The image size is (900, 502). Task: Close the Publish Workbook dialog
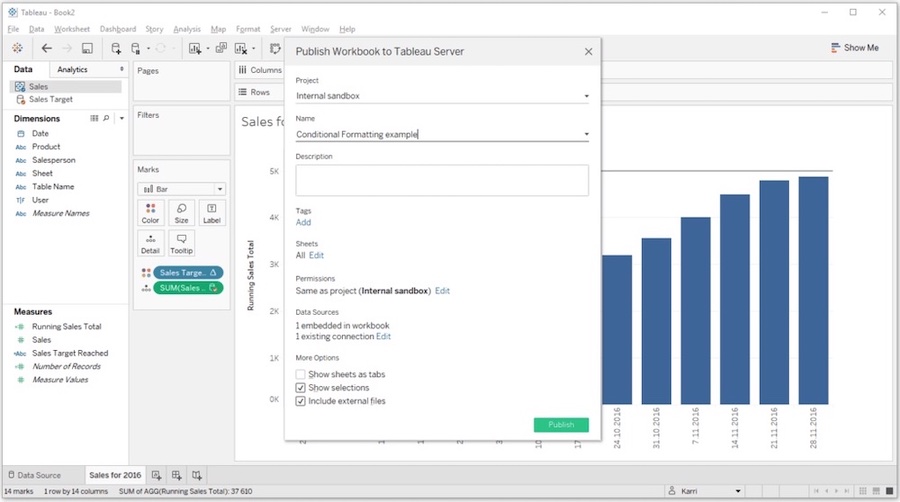[588, 52]
